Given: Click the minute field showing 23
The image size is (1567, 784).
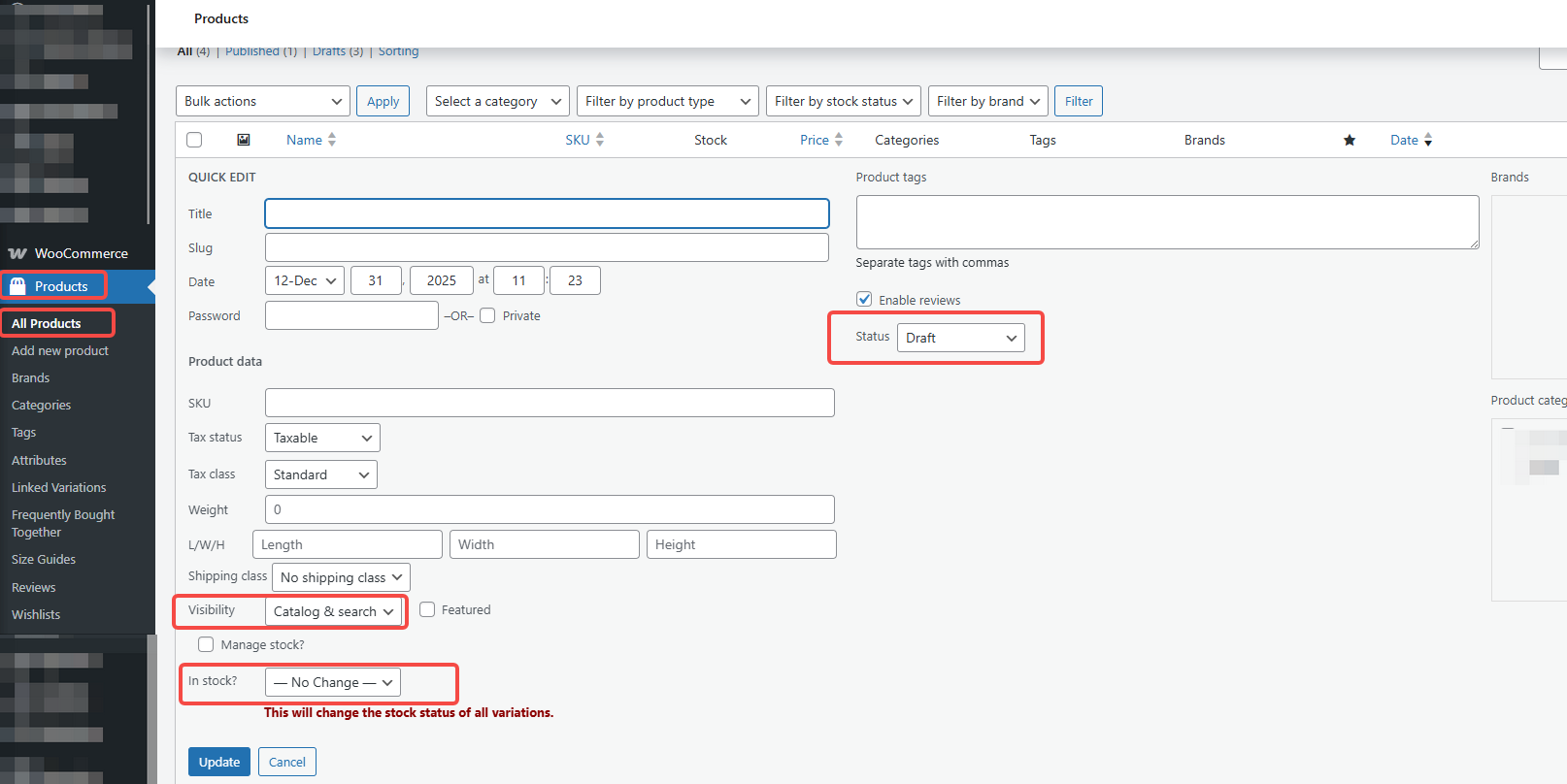Looking at the screenshot, I should [x=575, y=280].
